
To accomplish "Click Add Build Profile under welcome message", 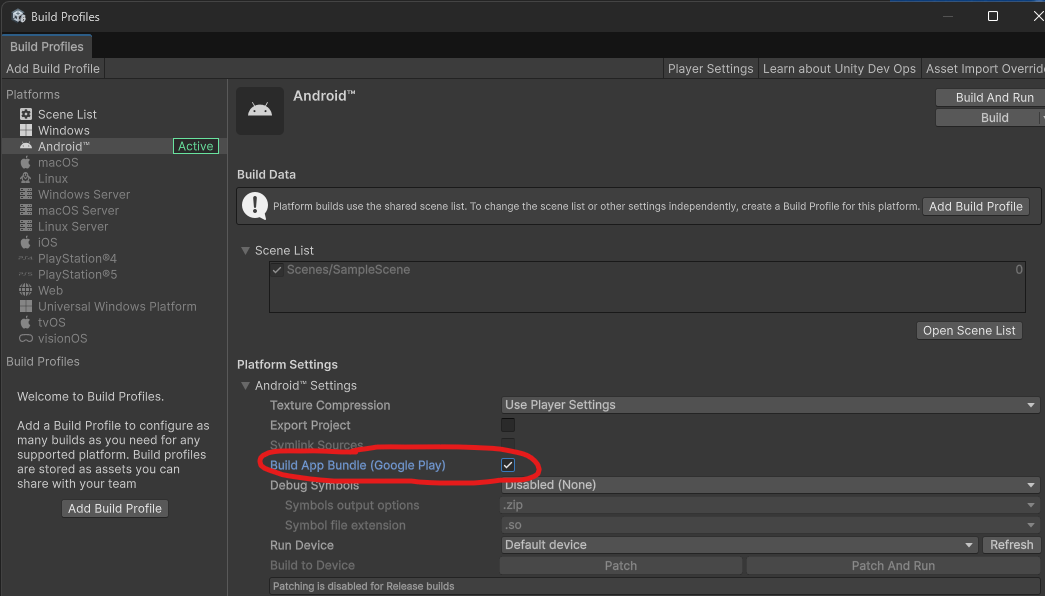I will coord(115,509).
